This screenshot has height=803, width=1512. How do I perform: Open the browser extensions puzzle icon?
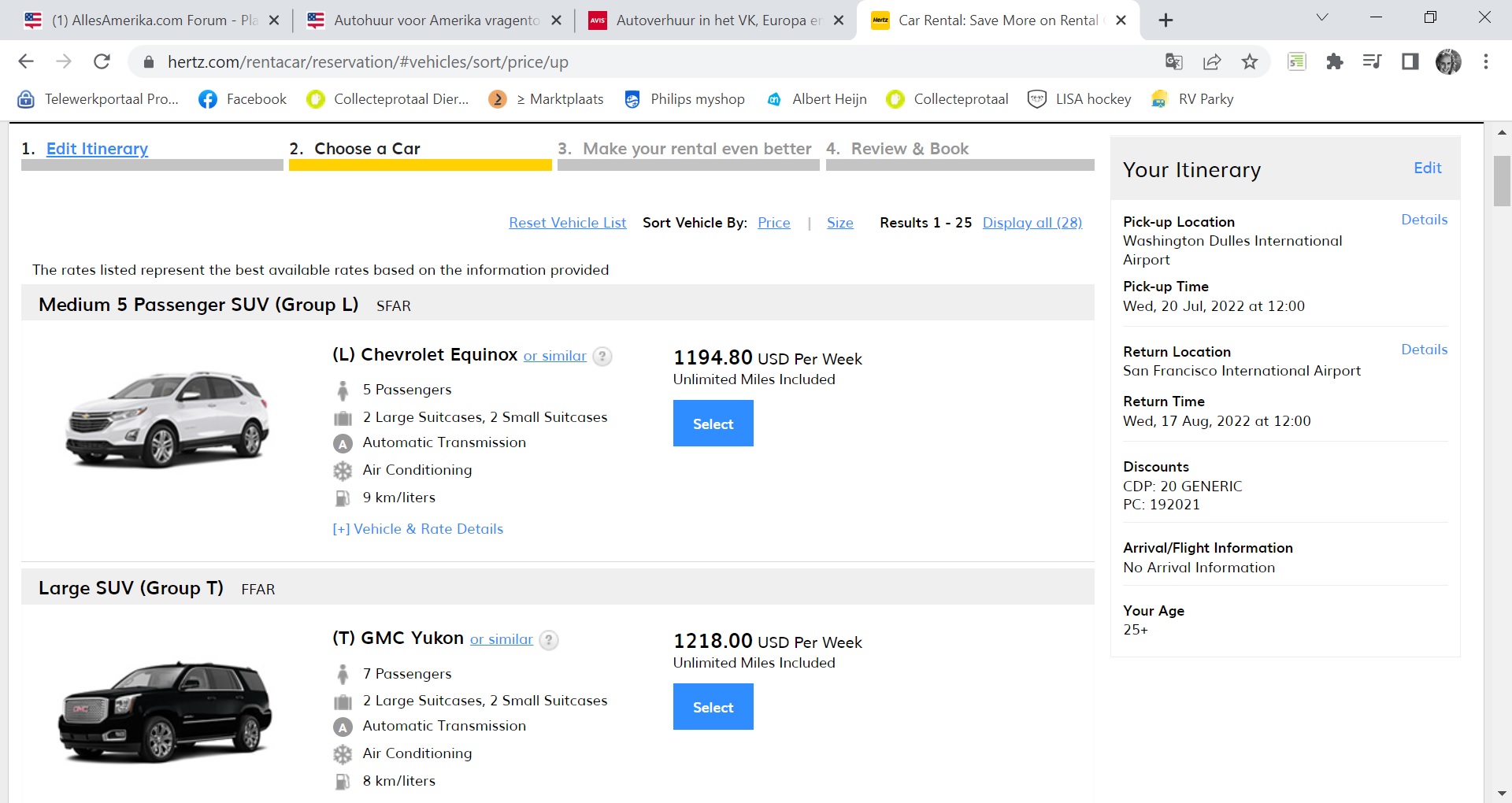(1334, 61)
